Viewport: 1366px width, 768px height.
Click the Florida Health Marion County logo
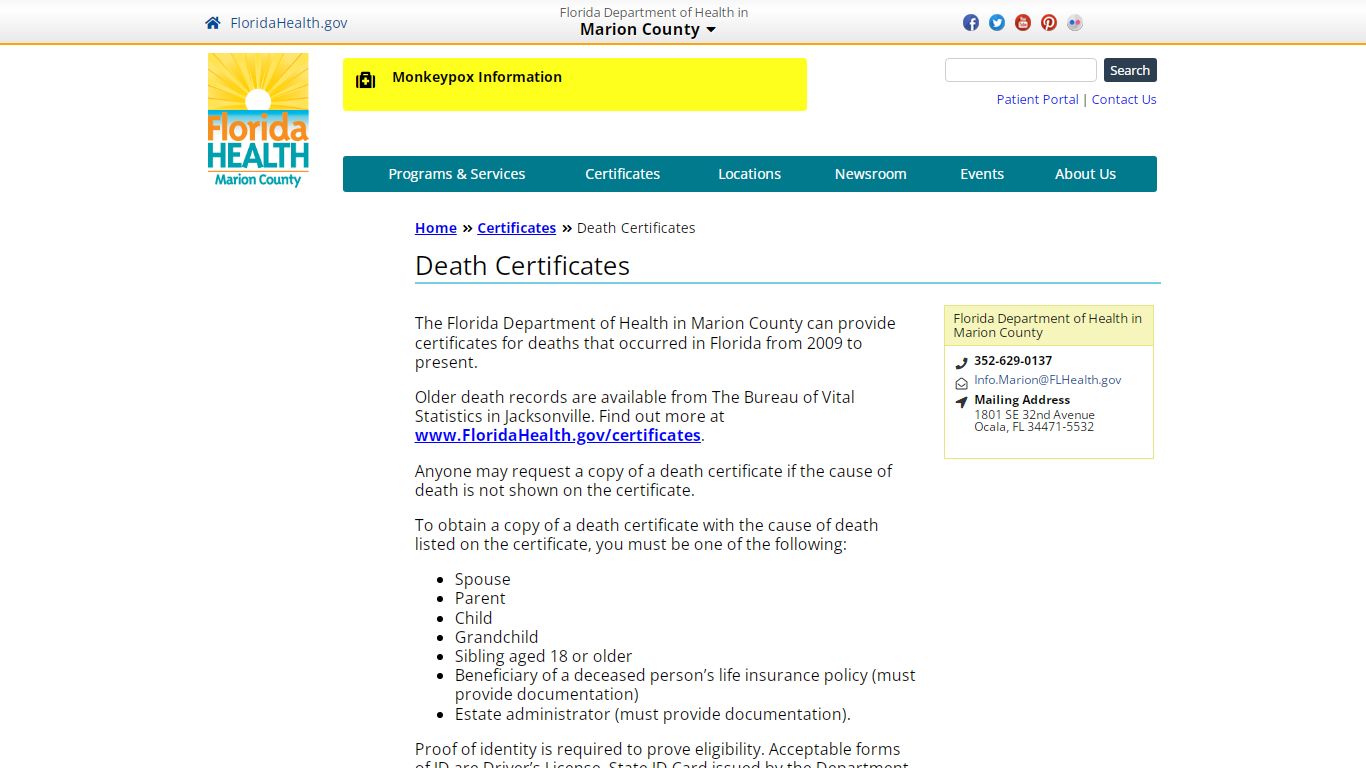(258, 120)
